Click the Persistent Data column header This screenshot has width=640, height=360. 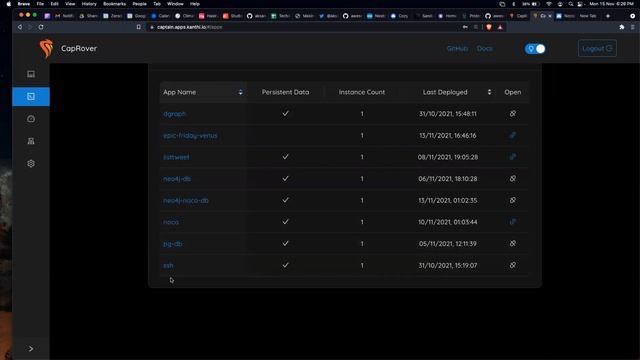click(x=285, y=92)
